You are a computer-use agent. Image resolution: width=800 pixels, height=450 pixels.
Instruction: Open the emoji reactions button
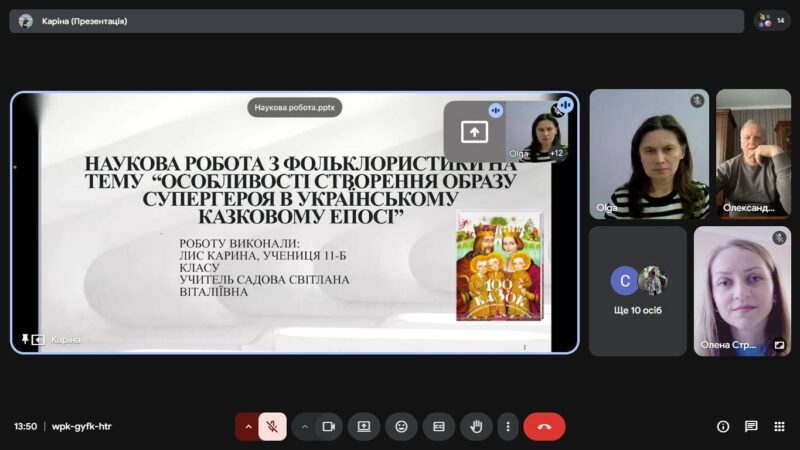pos(402,427)
